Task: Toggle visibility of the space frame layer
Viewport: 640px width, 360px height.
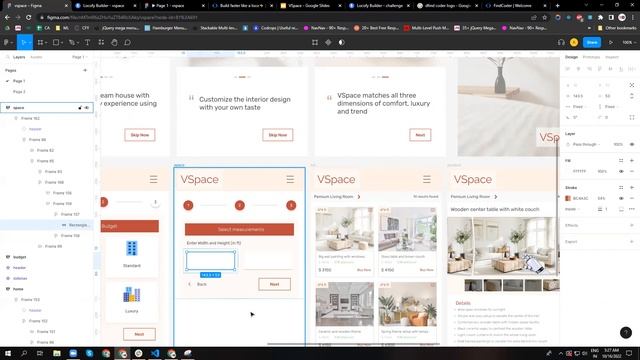Action: [87, 108]
